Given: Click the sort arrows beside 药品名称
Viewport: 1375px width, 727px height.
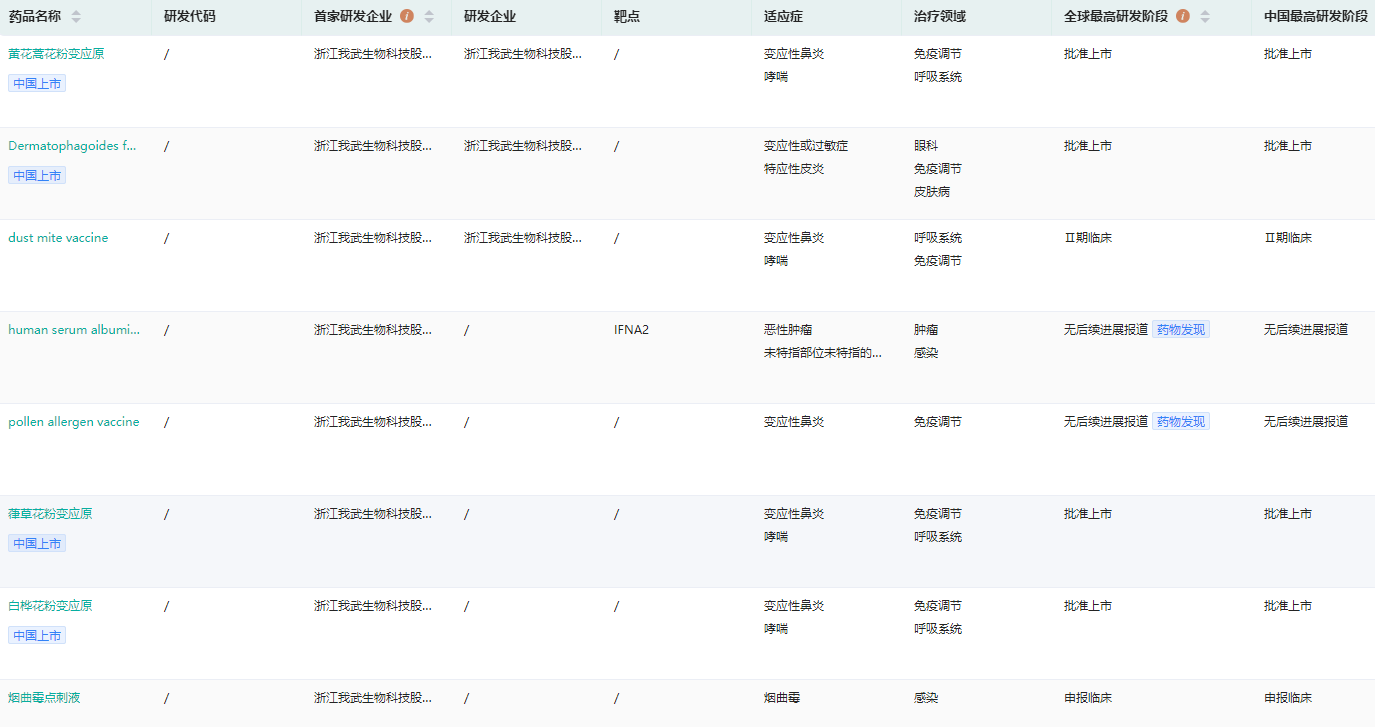Looking at the screenshot, I should [x=77, y=17].
